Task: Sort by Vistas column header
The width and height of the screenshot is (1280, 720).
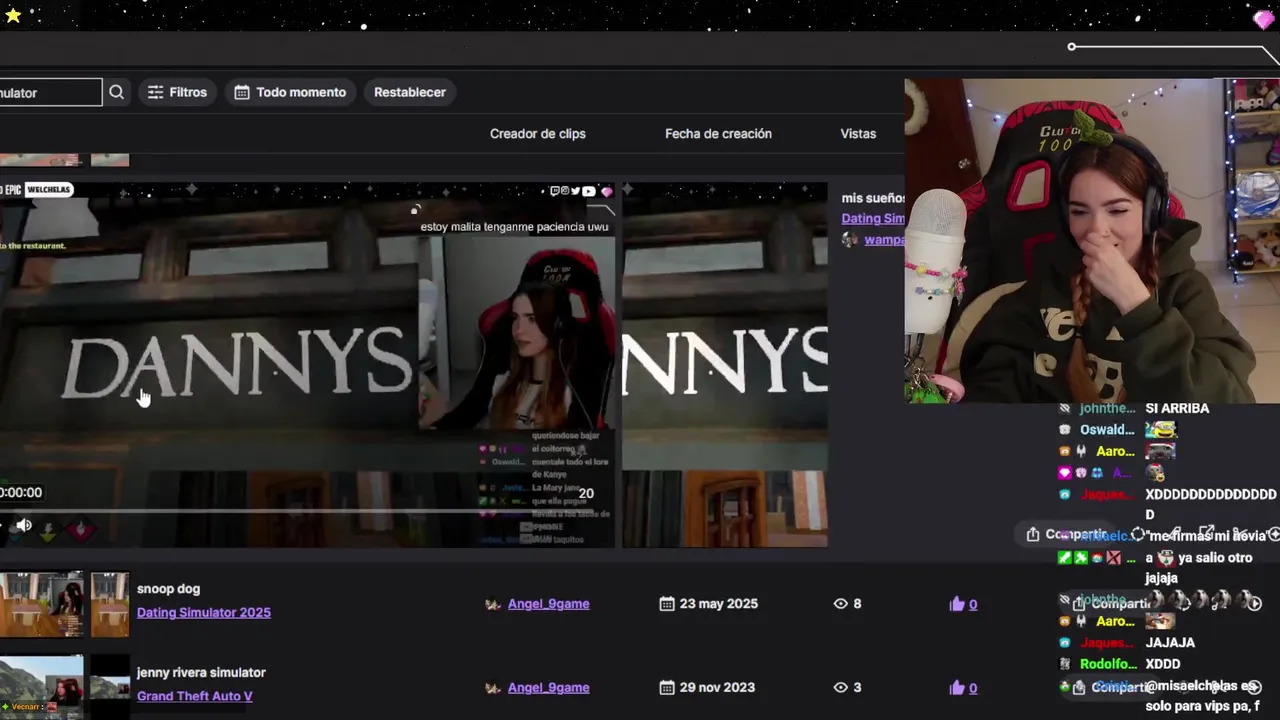Action: click(858, 133)
